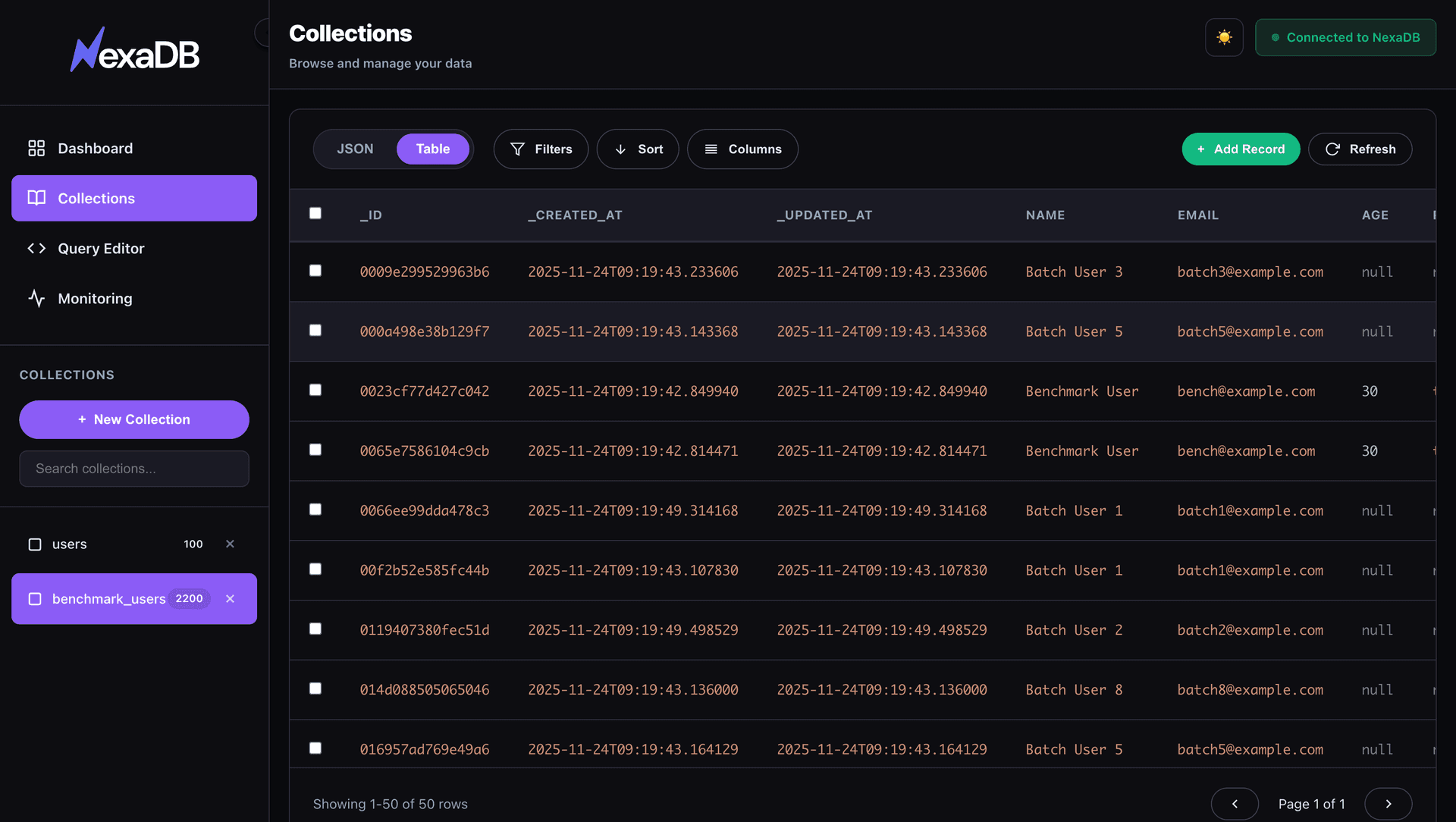This screenshot has width=1456, height=822.
Task: Click the NexaDB logo
Action: [x=135, y=49]
